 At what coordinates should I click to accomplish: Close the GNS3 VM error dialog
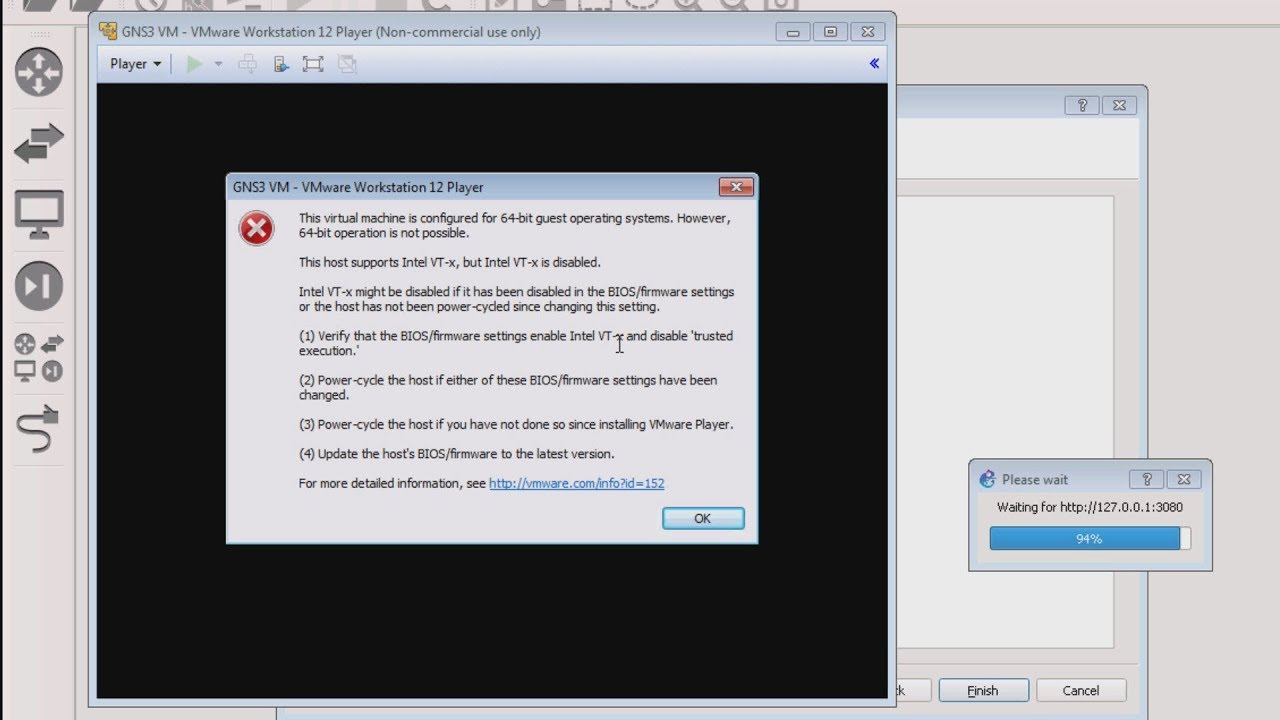pos(736,187)
